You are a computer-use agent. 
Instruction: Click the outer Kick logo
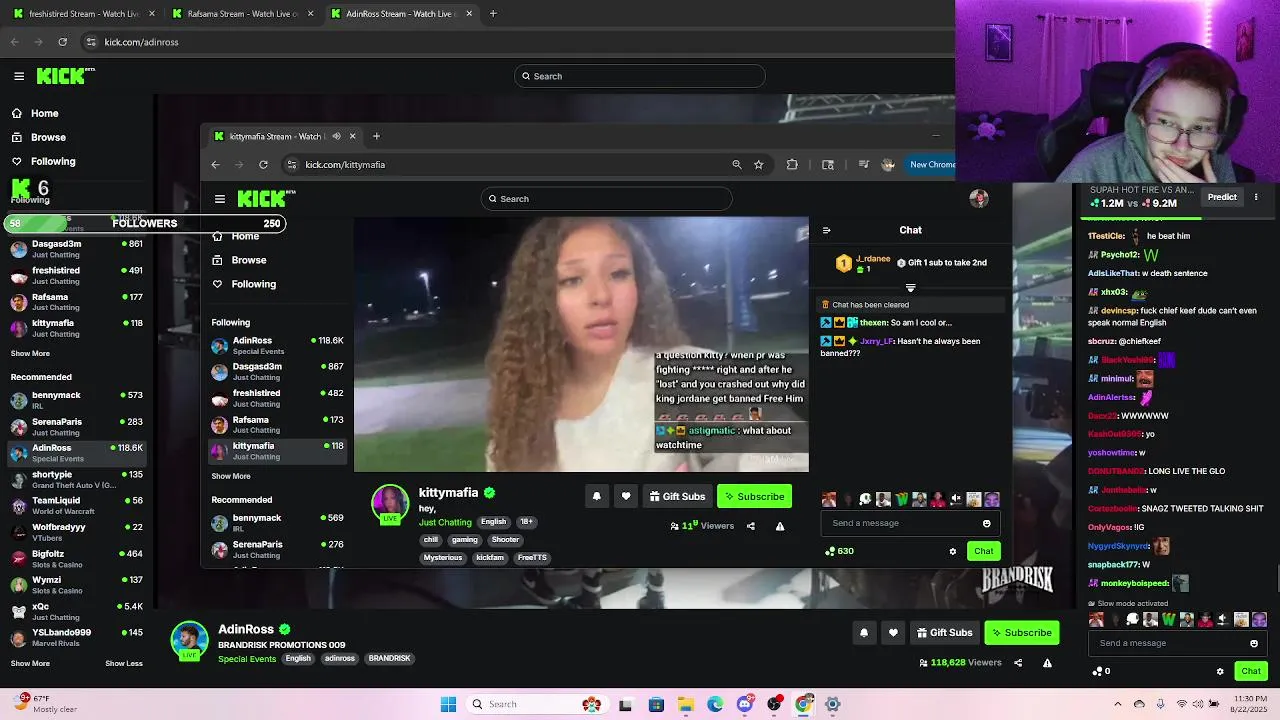coord(65,76)
